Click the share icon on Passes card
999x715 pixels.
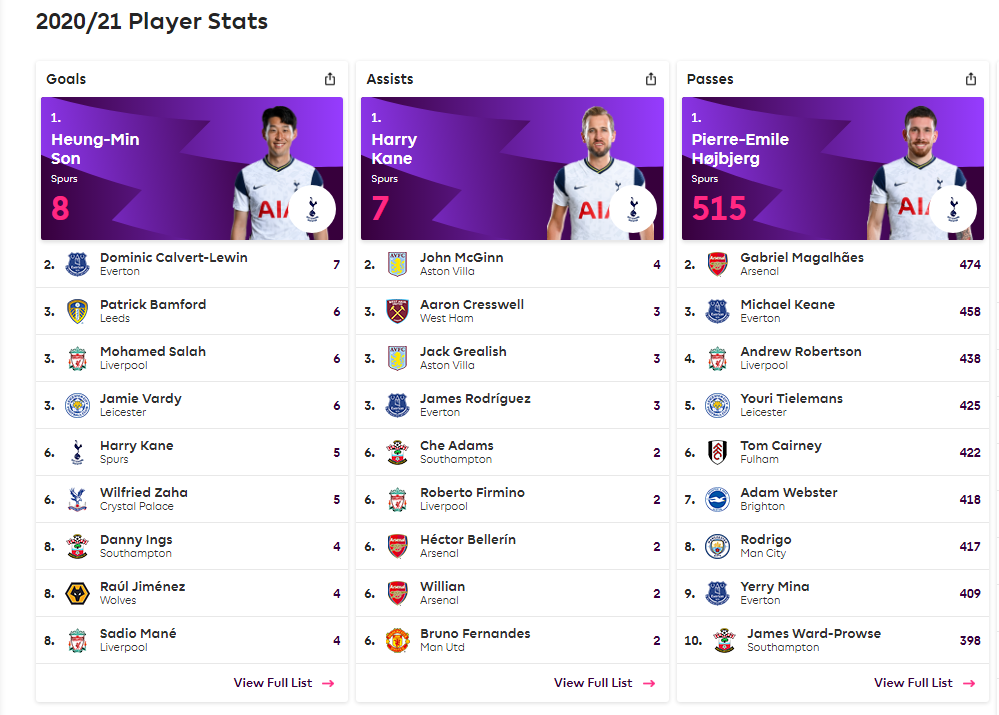pos(971,79)
